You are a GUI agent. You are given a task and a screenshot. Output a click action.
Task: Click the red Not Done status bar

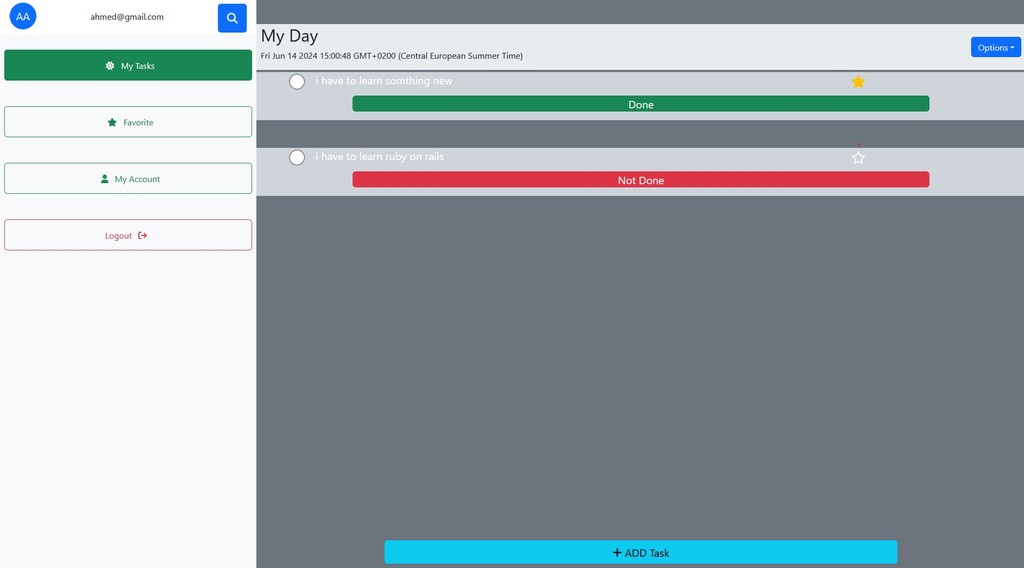(641, 180)
